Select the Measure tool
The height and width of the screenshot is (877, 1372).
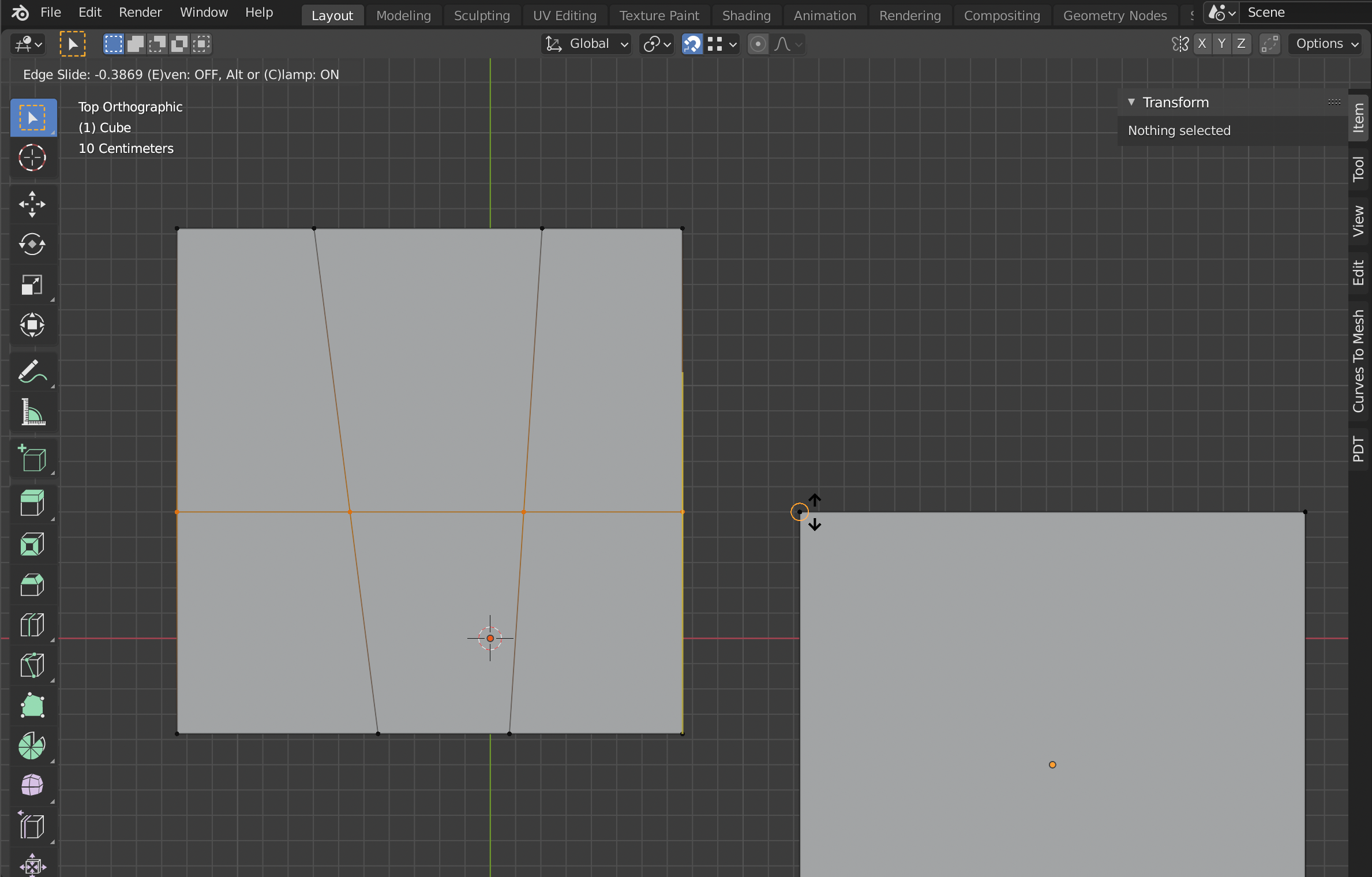(x=32, y=412)
